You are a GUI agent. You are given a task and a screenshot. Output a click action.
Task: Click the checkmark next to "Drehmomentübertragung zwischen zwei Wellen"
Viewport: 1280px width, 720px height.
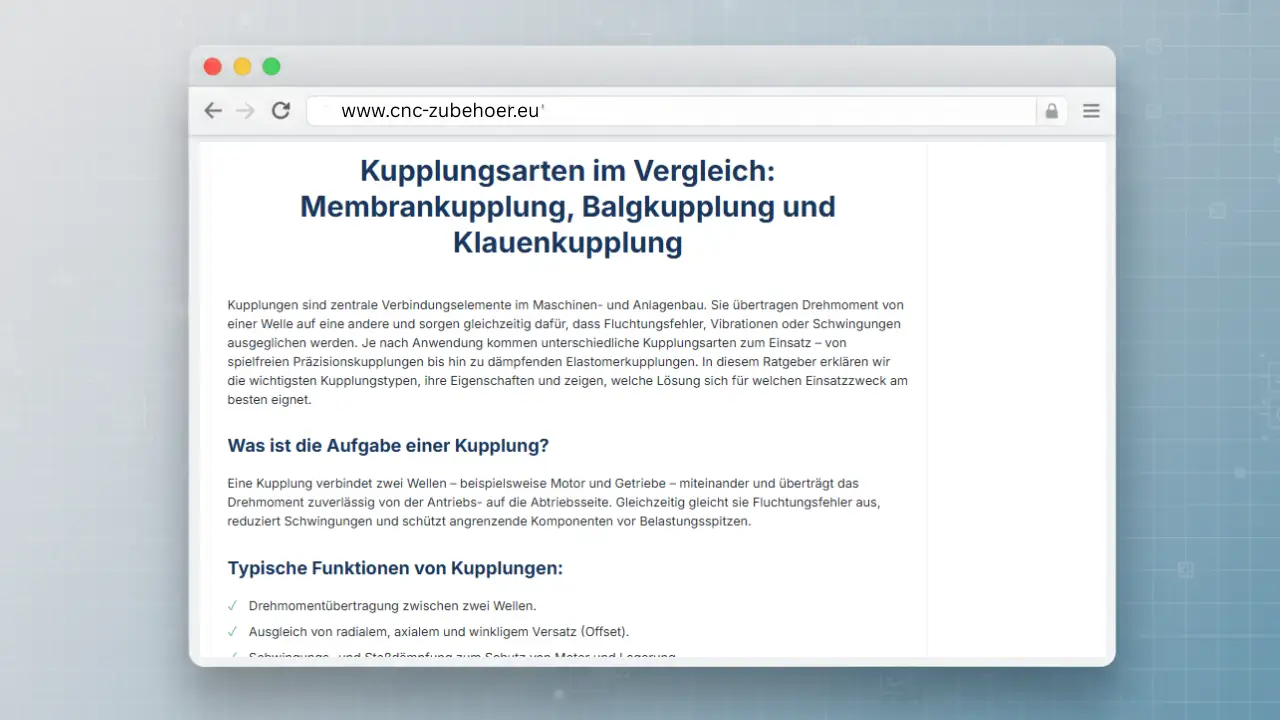(232, 606)
